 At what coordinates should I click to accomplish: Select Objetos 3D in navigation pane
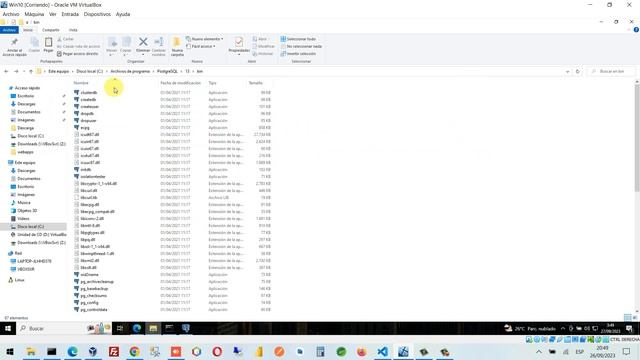pyautogui.click(x=27, y=211)
